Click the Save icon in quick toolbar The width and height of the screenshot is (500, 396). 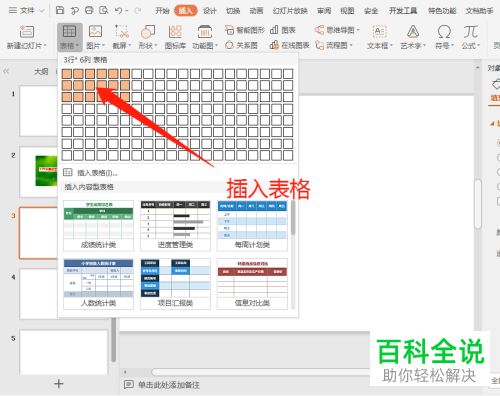(x=60, y=11)
